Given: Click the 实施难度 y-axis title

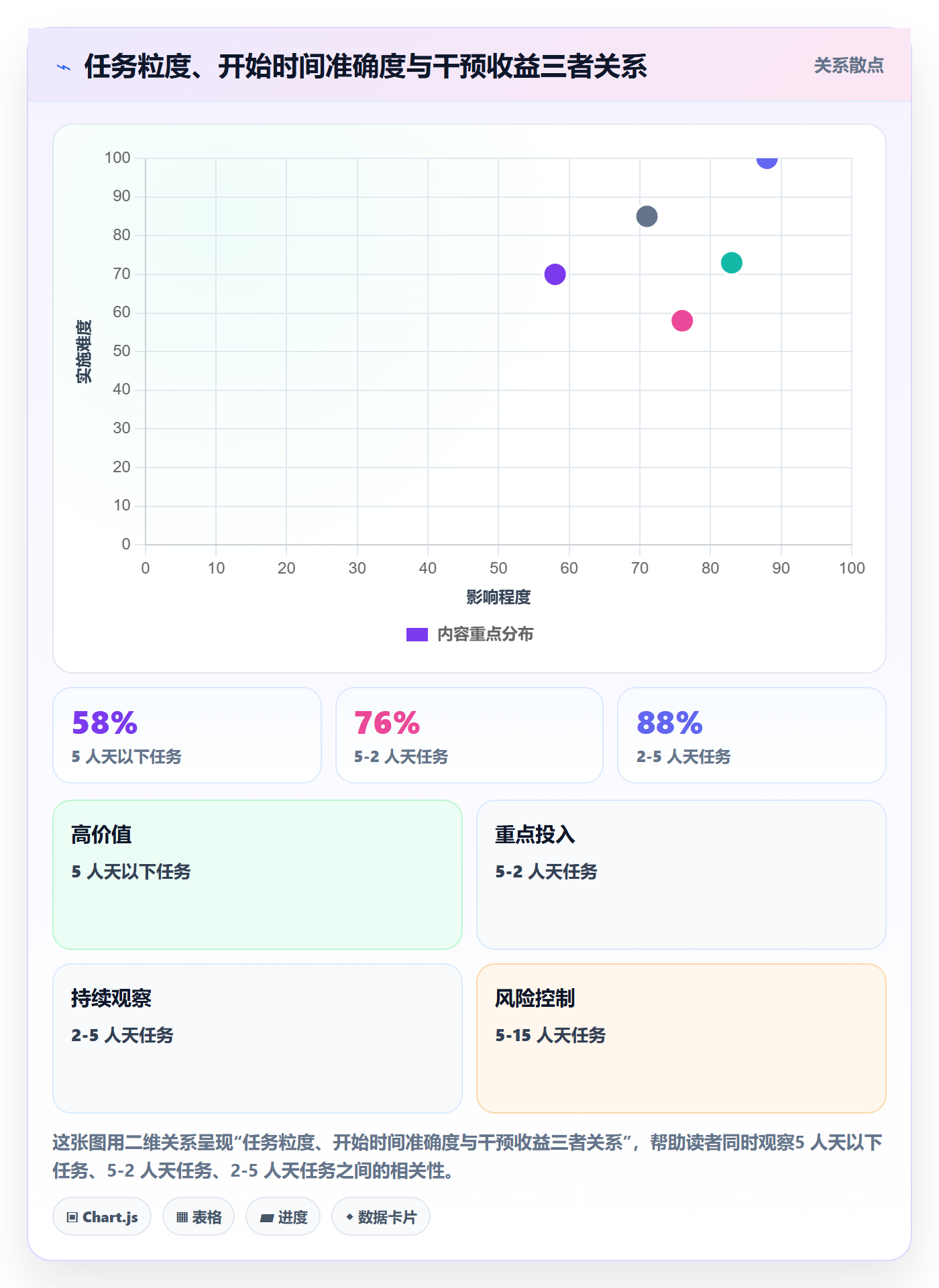Looking at the screenshot, I should click(x=84, y=352).
